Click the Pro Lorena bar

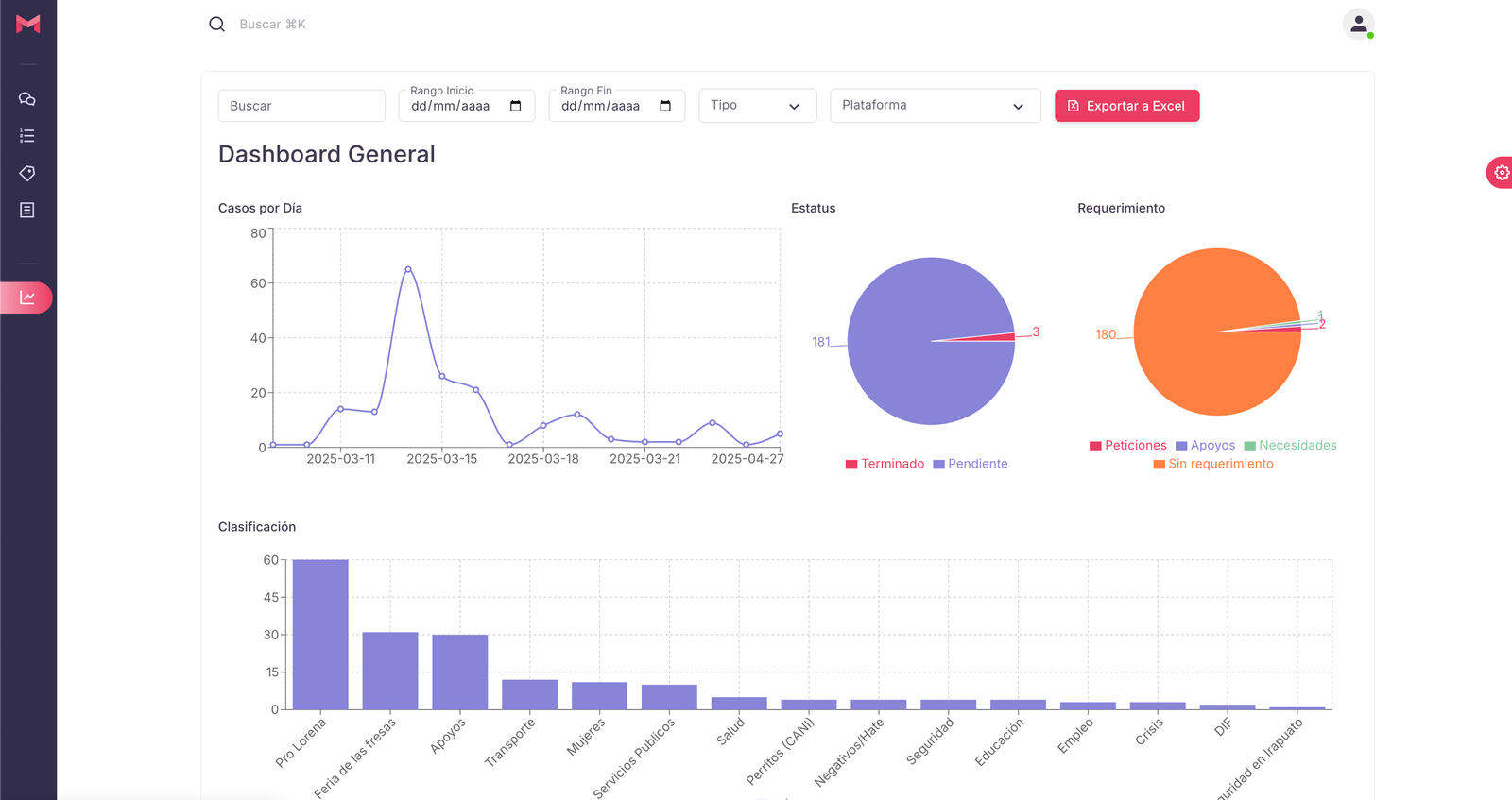(x=320, y=634)
